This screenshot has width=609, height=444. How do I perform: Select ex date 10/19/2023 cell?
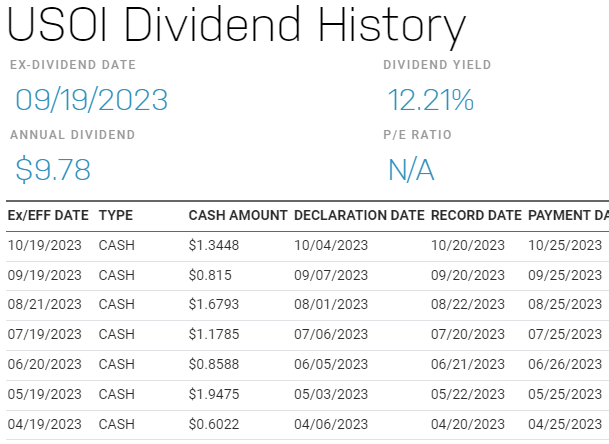pyautogui.click(x=45, y=246)
